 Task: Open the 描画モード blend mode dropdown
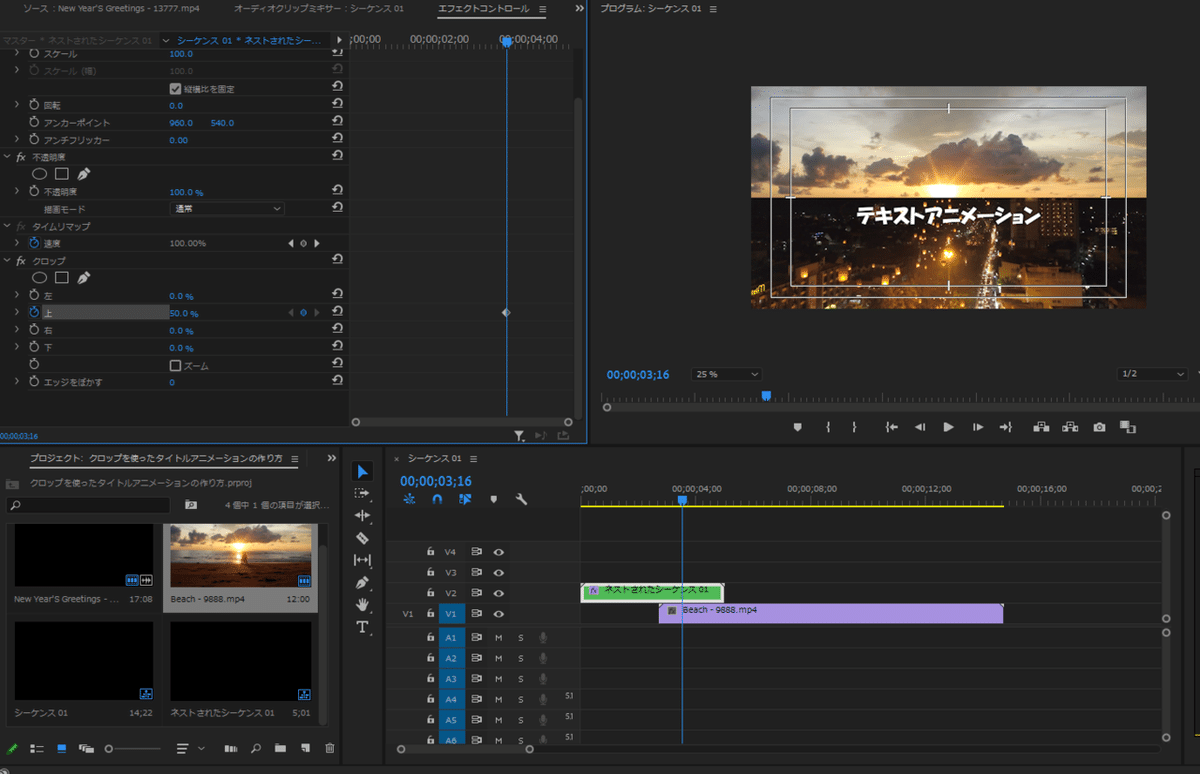click(227, 209)
